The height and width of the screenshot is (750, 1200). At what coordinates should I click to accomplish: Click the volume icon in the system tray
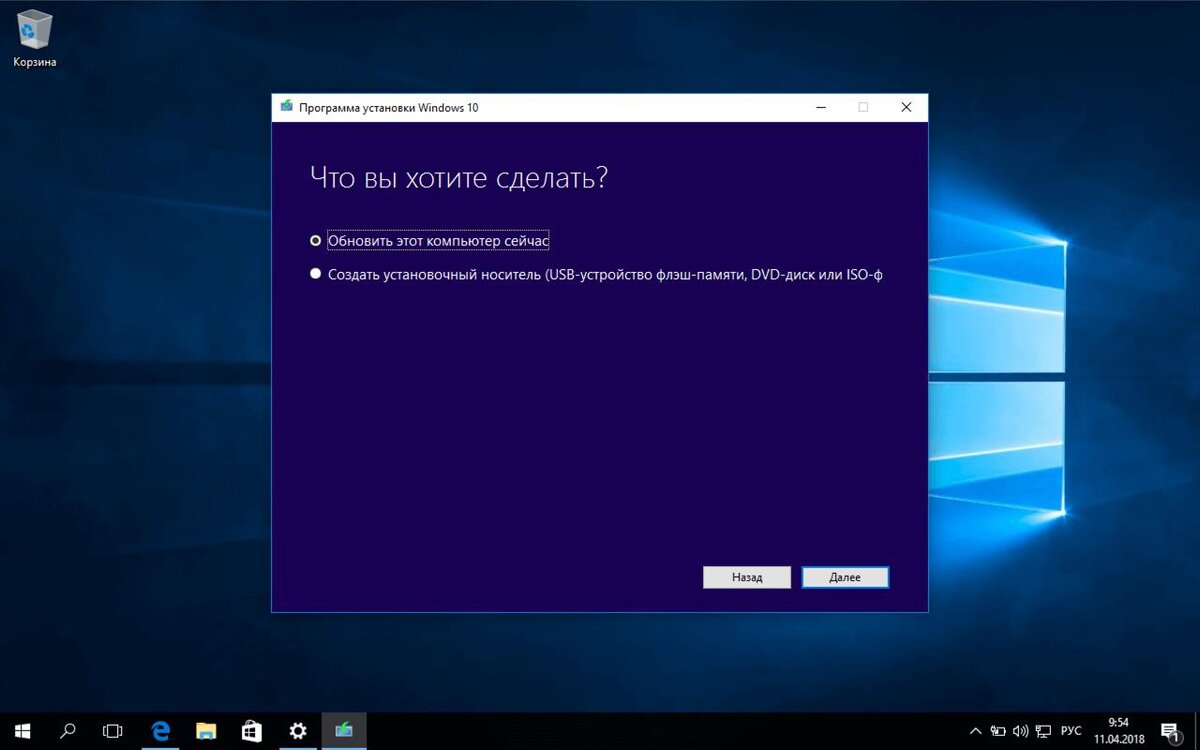[1020, 731]
